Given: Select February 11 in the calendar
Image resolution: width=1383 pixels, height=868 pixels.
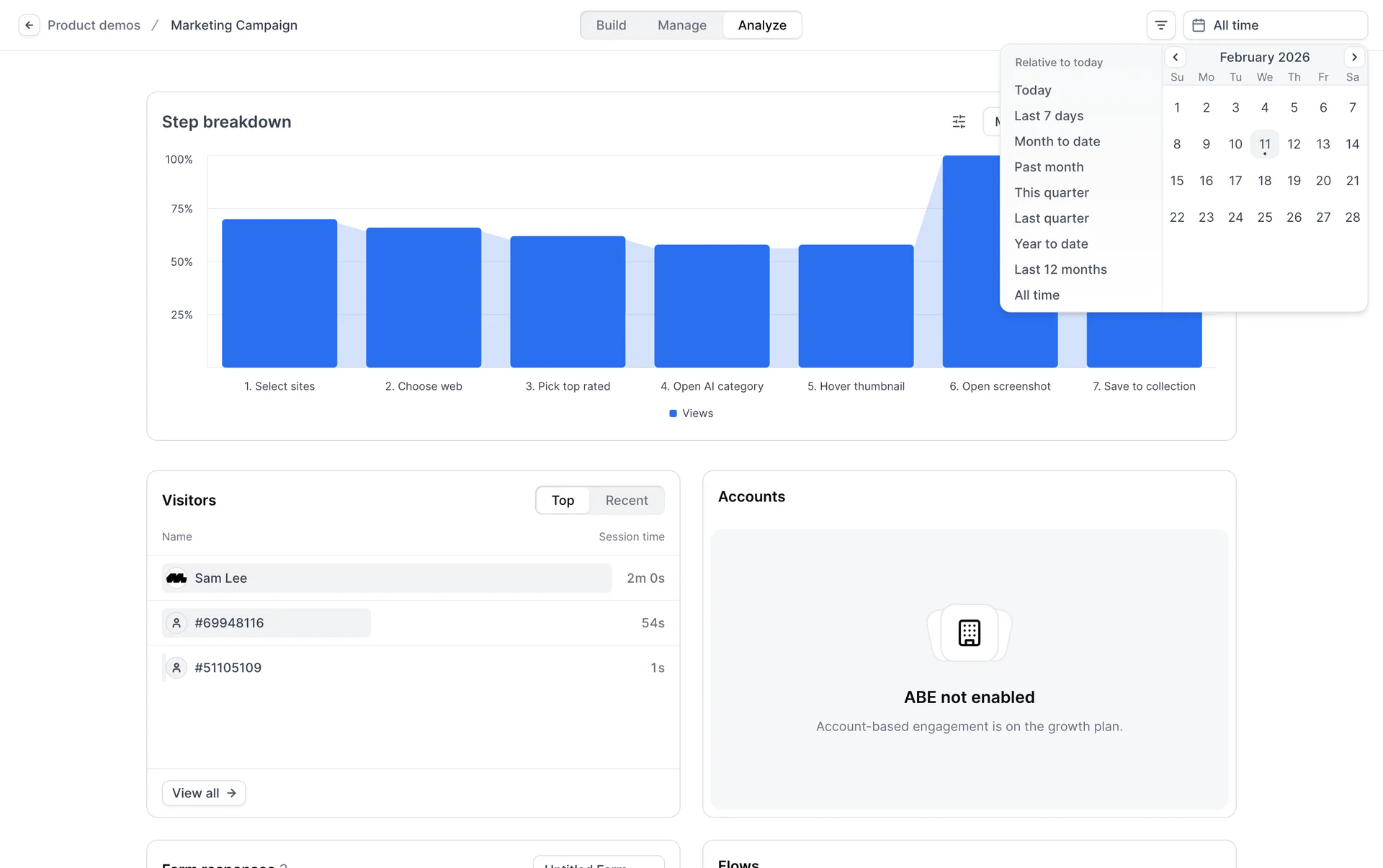Looking at the screenshot, I should coord(1264,144).
